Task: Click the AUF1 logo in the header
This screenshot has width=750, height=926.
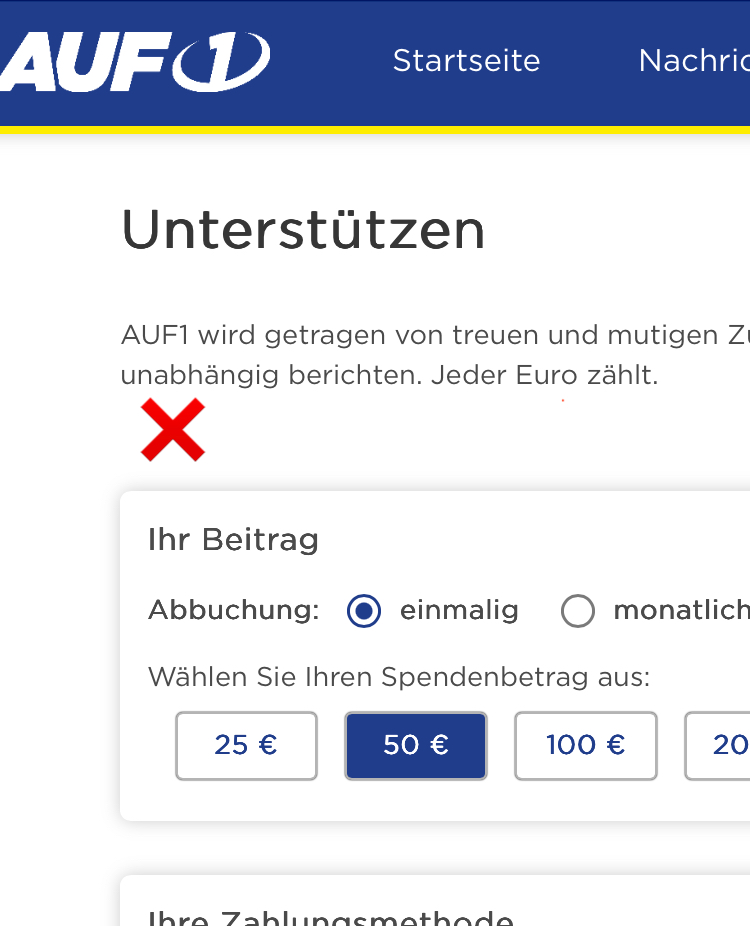Action: tap(135, 62)
